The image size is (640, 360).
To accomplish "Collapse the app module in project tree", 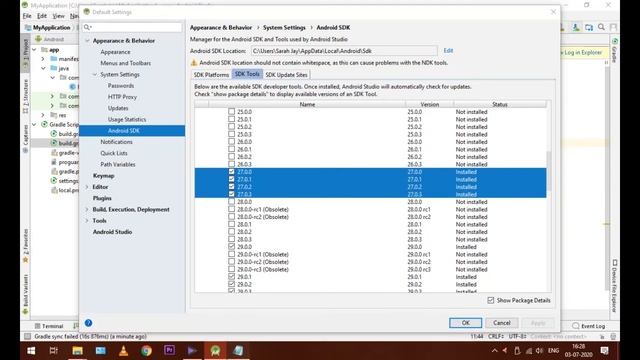I will tap(34, 50).
